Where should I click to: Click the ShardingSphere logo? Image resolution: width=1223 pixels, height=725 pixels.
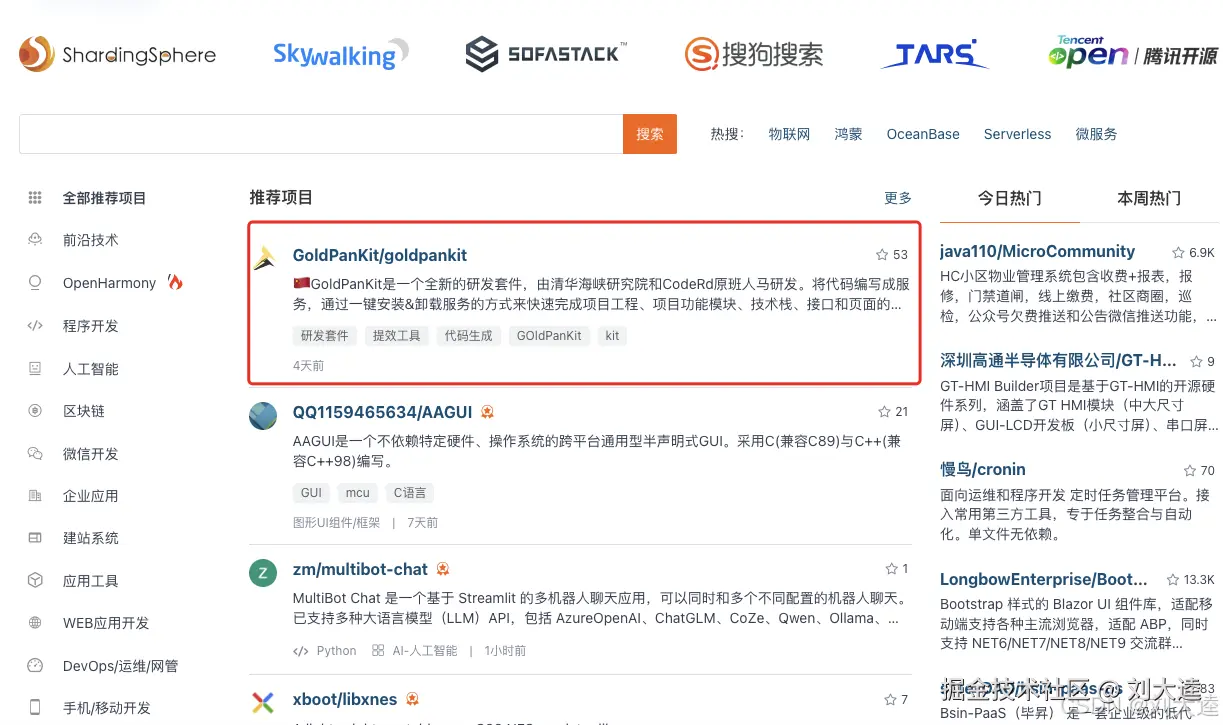[117, 55]
